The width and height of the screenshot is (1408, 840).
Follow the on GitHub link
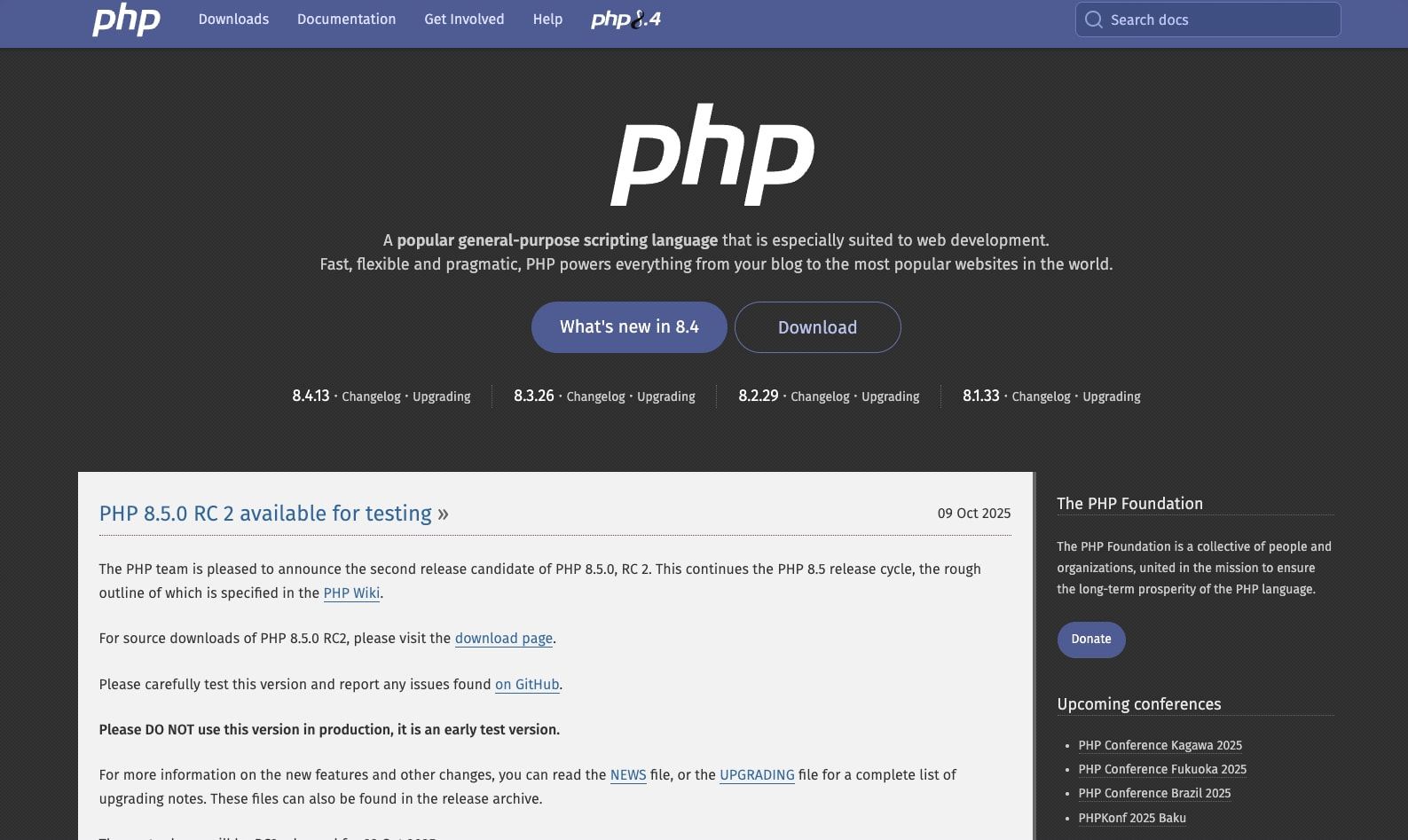pos(527,685)
